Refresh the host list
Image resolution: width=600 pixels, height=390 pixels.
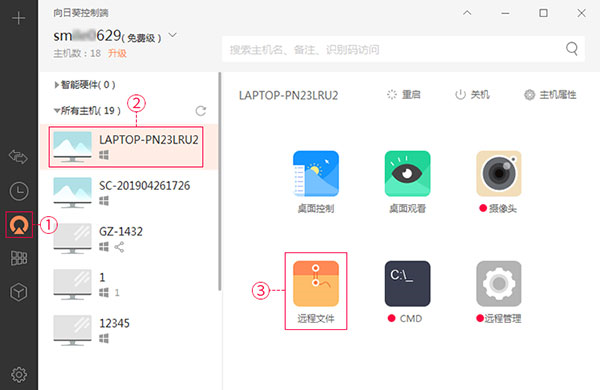[x=201, y=111]
